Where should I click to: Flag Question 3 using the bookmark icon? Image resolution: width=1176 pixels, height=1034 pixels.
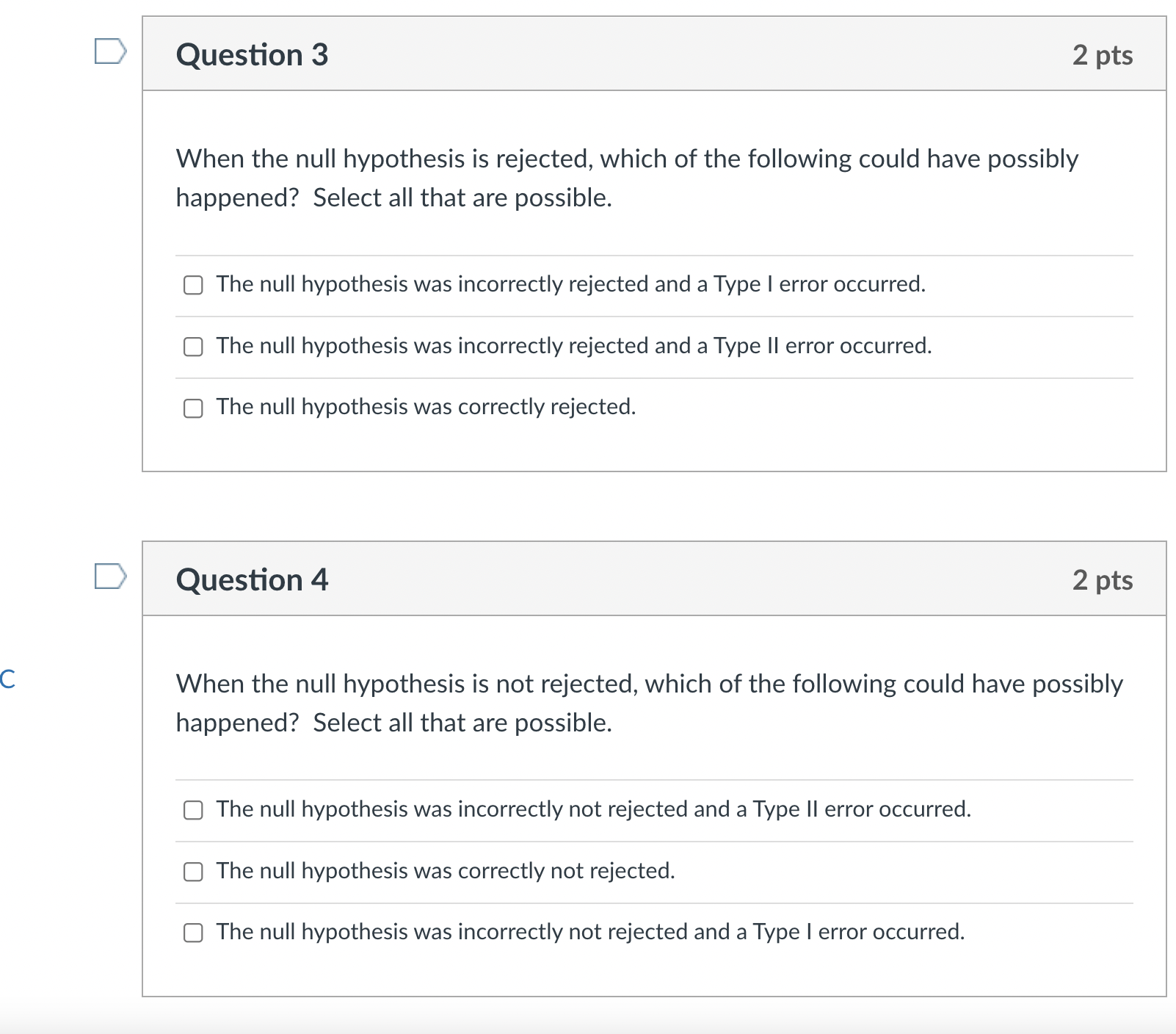(110, 49)
